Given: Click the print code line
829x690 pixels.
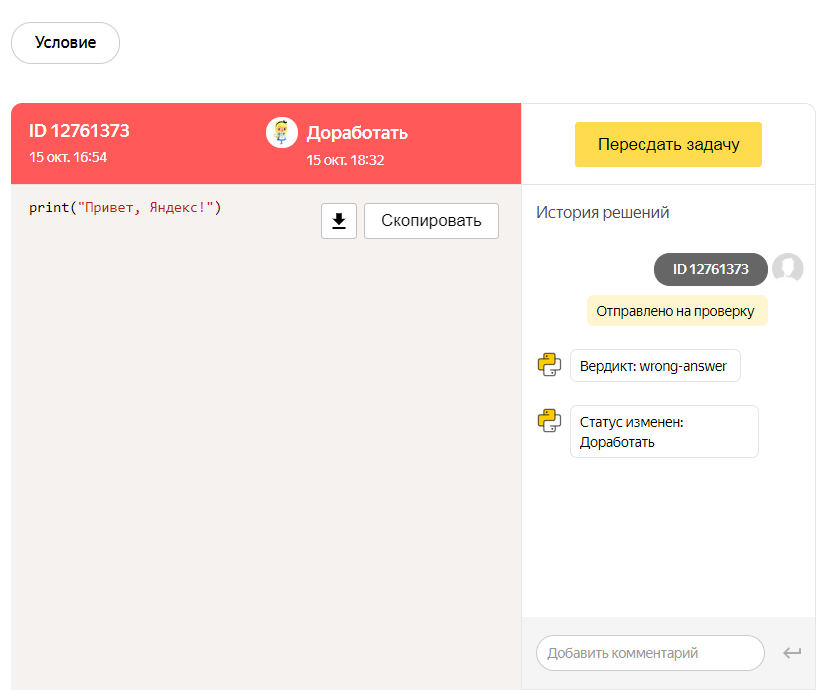Looking at the screenshot, I should pyautogui.click(x=125, y=207).
